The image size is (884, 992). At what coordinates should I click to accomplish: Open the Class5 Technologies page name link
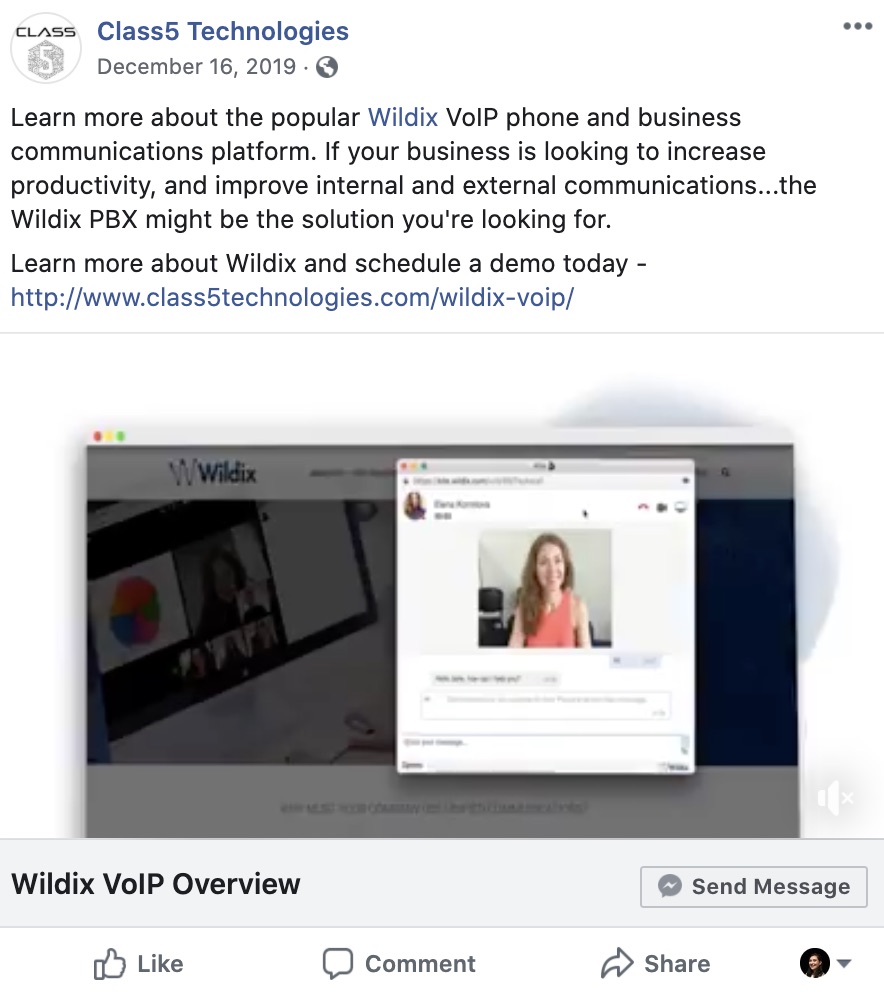[223, 31]
